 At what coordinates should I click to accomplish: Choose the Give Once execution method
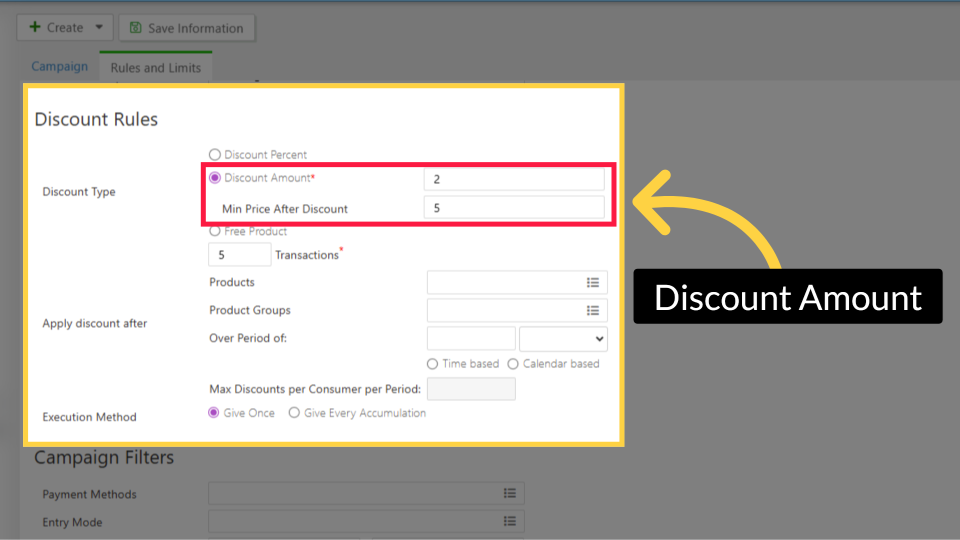[x=213, y=413]
